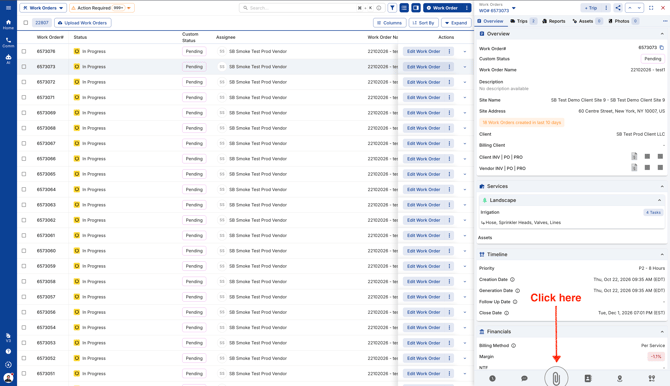Switch to the Overview tab
The width and height of the screenshot is (670, 386).
click(491, 21)
